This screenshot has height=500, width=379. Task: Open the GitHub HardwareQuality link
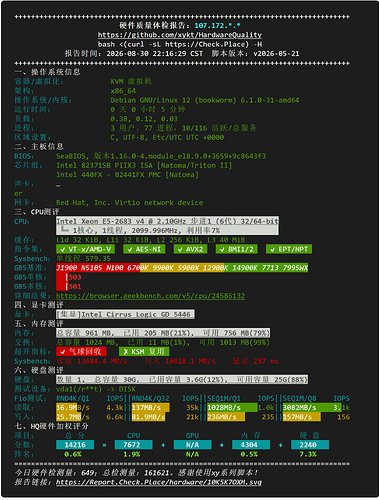click(x=180, y=35)
